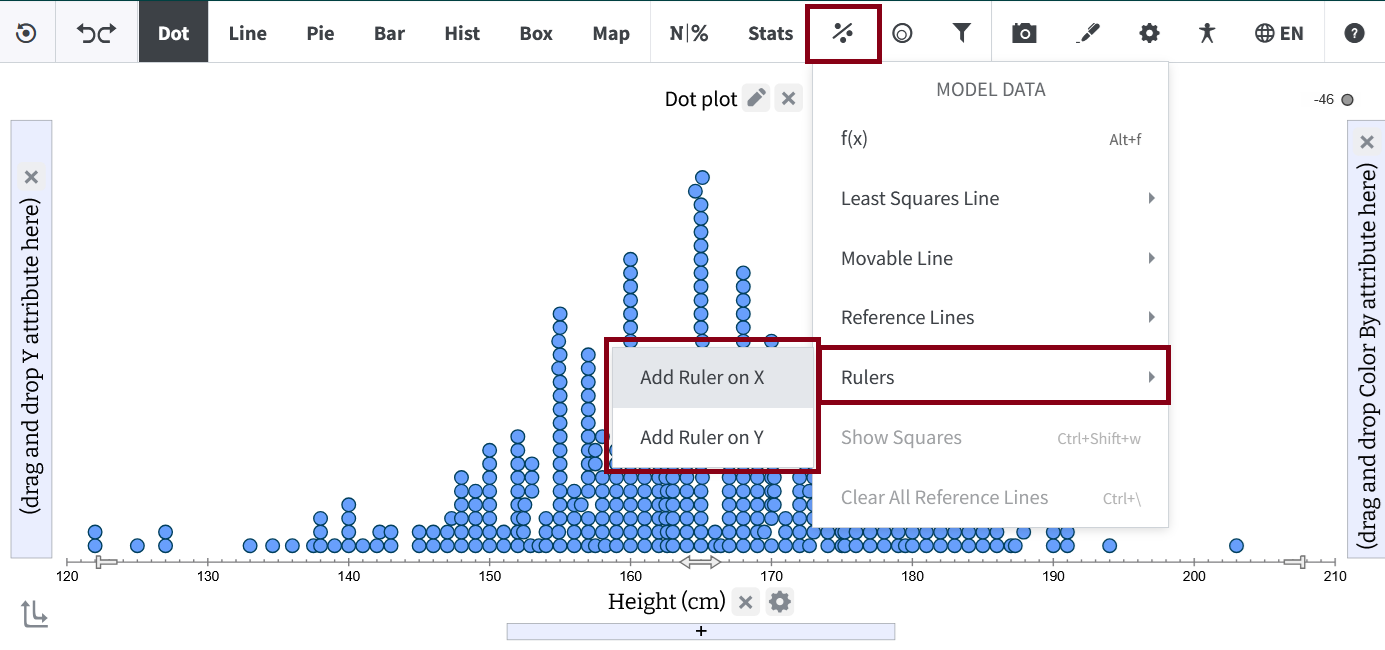Click the help question mark icon

click(1354, 33)
